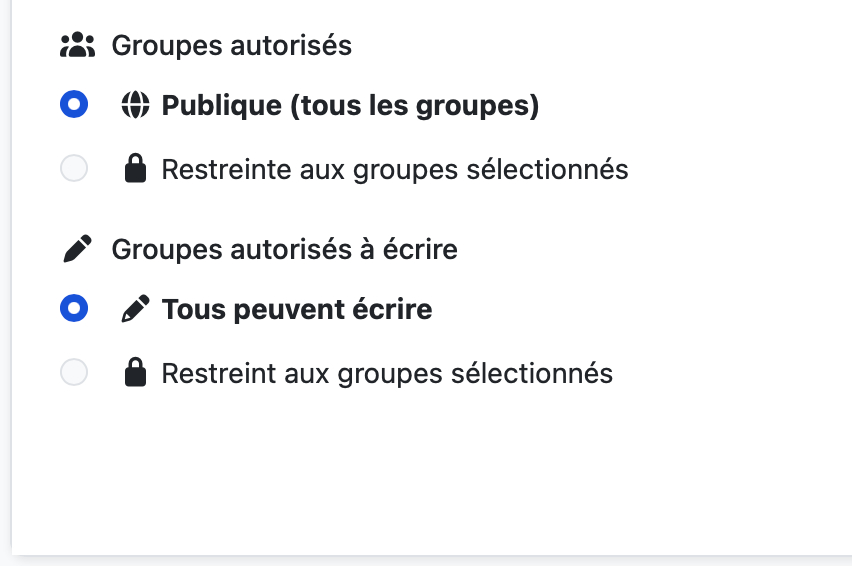
Task: Click the globe icon next to Publique
Action: (135, 105)
